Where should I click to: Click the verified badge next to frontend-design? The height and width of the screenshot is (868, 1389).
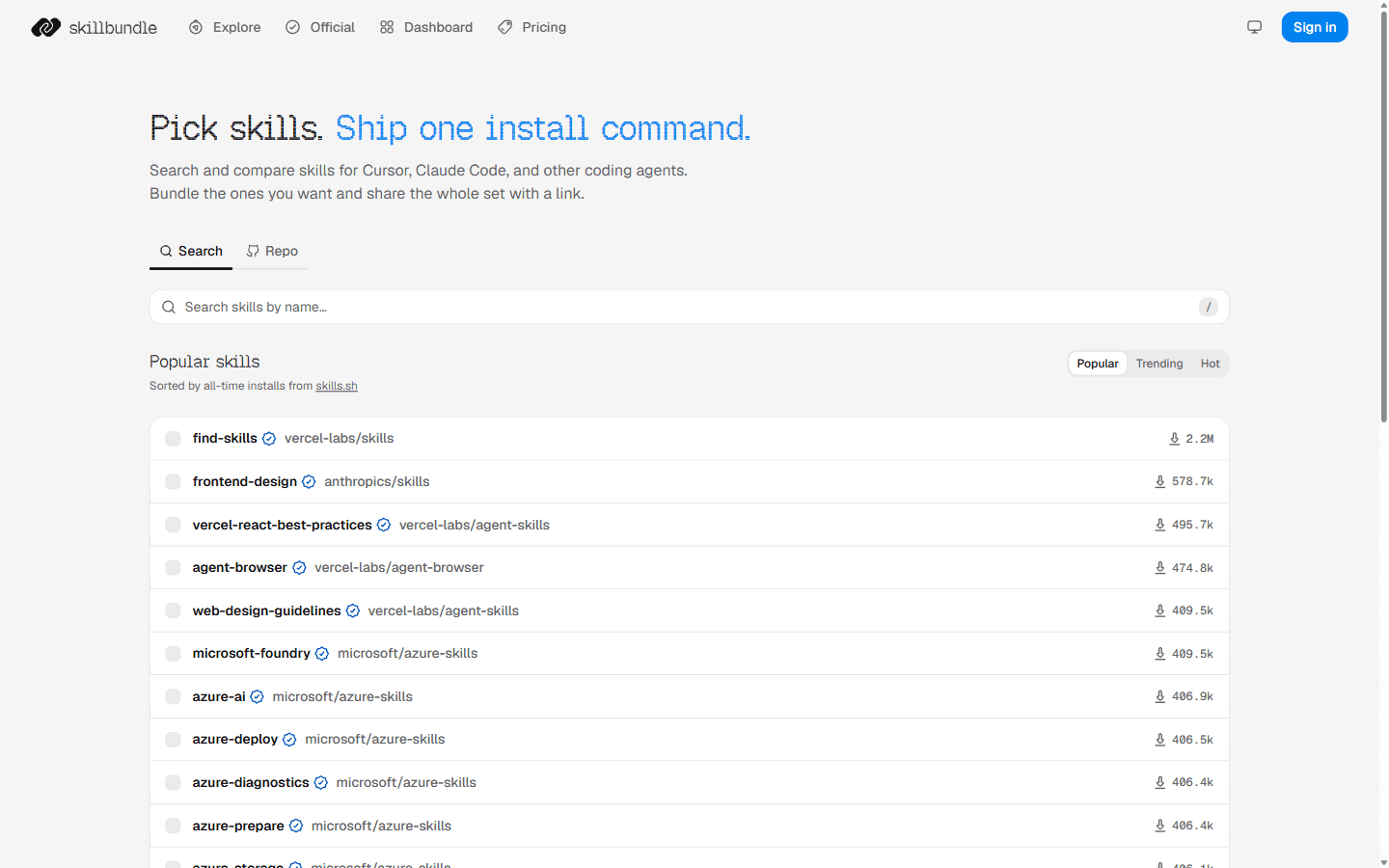309,481
